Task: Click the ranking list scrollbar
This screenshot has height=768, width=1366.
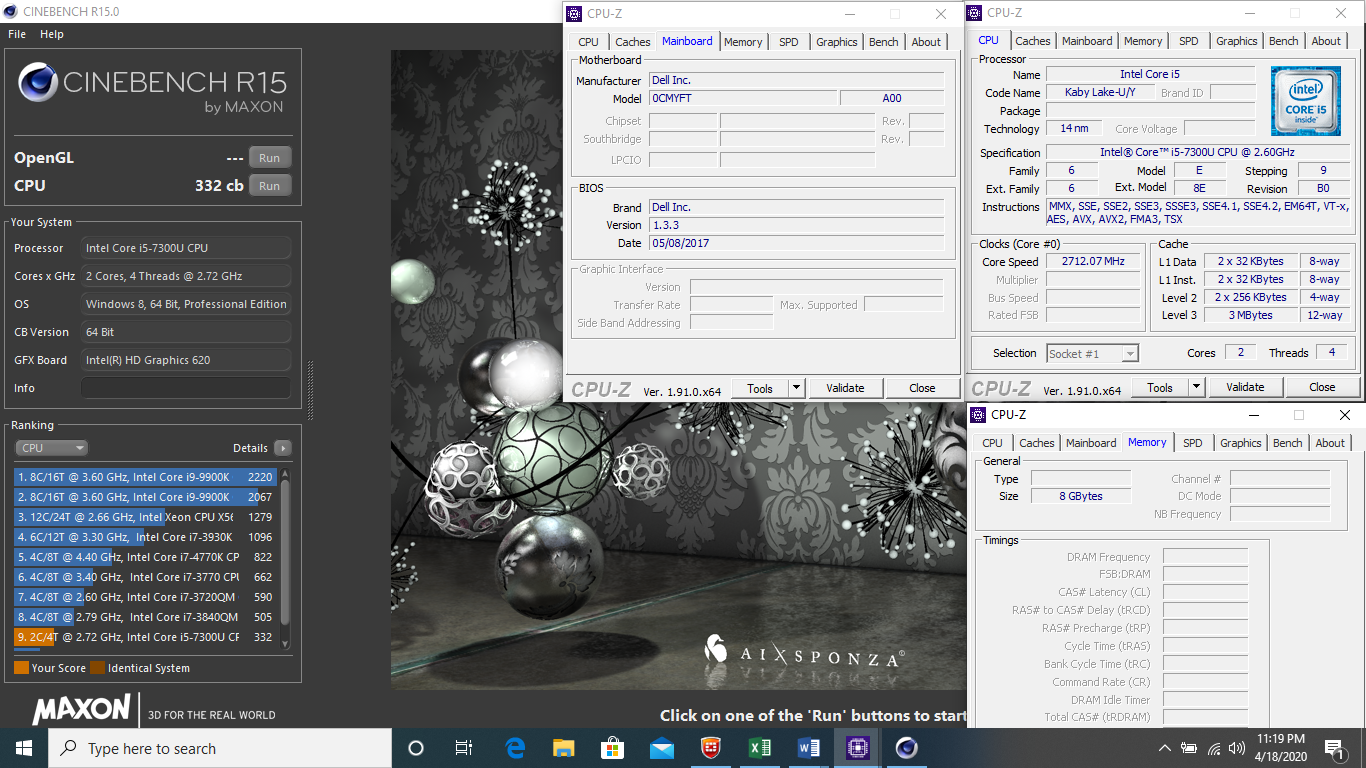Action: (x=285, y=550)
